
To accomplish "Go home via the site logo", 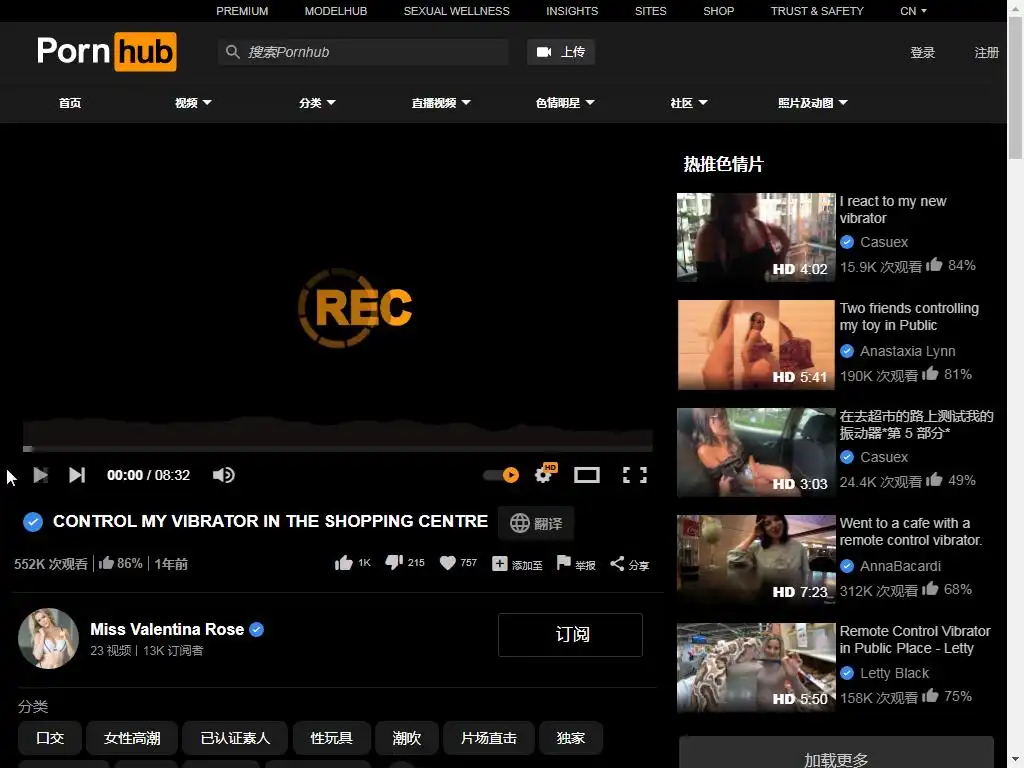I will click(x=106, y=52).
